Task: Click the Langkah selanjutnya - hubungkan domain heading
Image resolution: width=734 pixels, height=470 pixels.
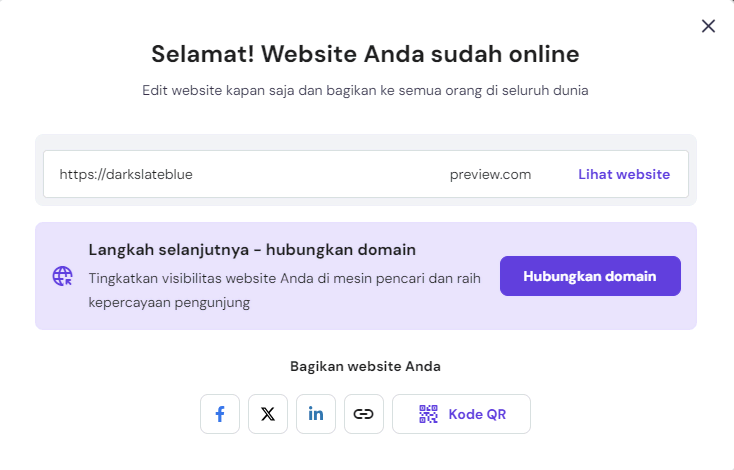Action: point(252,249)
